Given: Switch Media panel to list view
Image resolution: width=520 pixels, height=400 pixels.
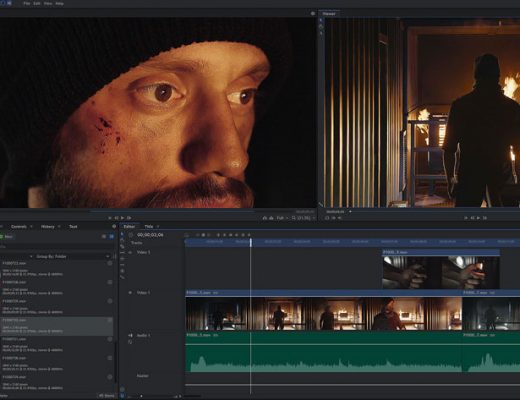Looking at the screenshot, I should [x=104, y=236].
